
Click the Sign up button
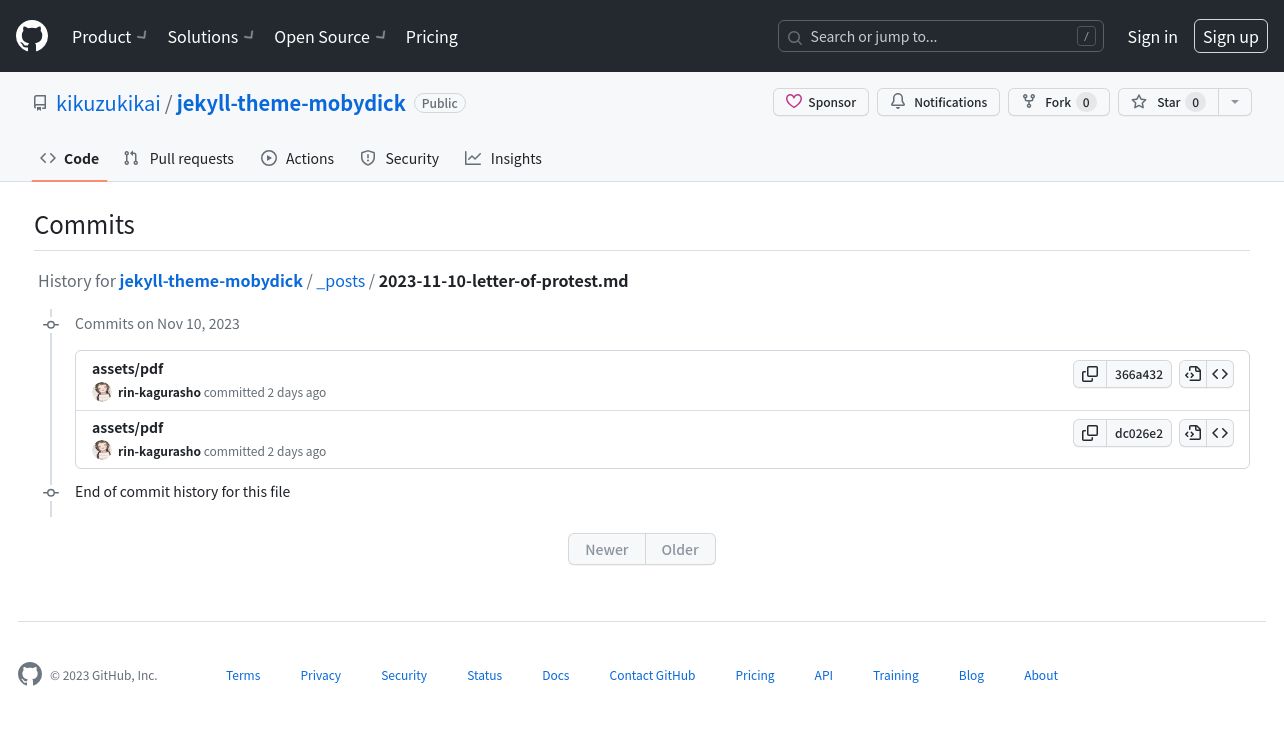1231,36
